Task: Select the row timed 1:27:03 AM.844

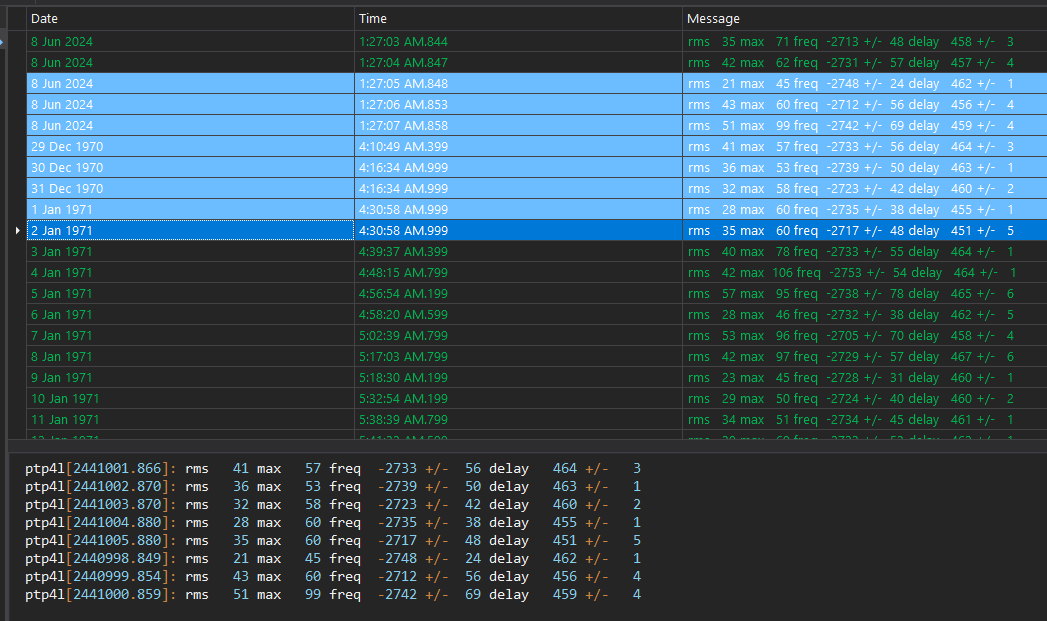Action: (537, 41)
